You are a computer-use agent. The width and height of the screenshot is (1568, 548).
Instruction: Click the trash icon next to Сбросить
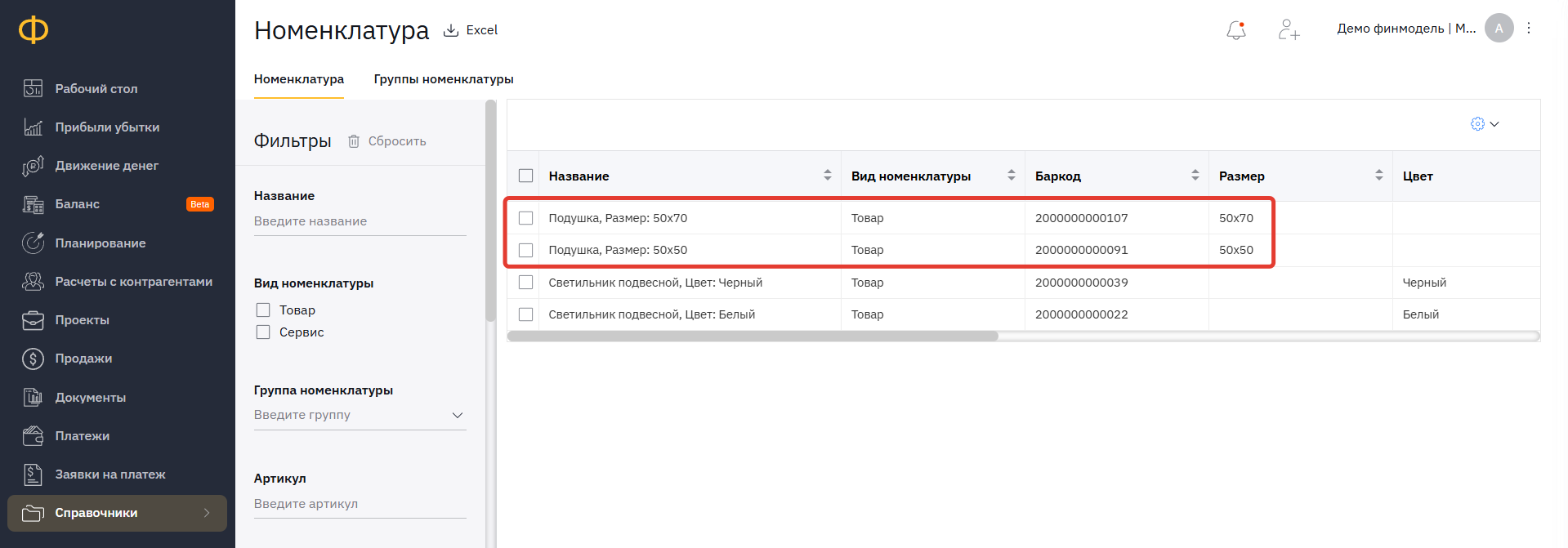[354, 141]
